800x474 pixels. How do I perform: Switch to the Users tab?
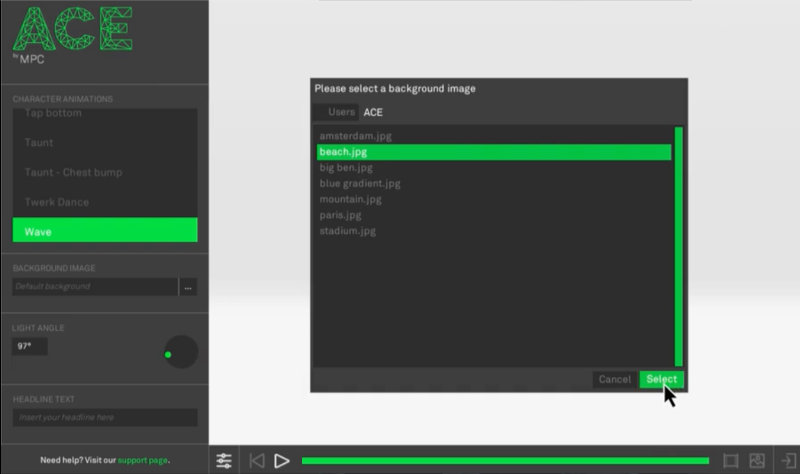click(341, 112)
